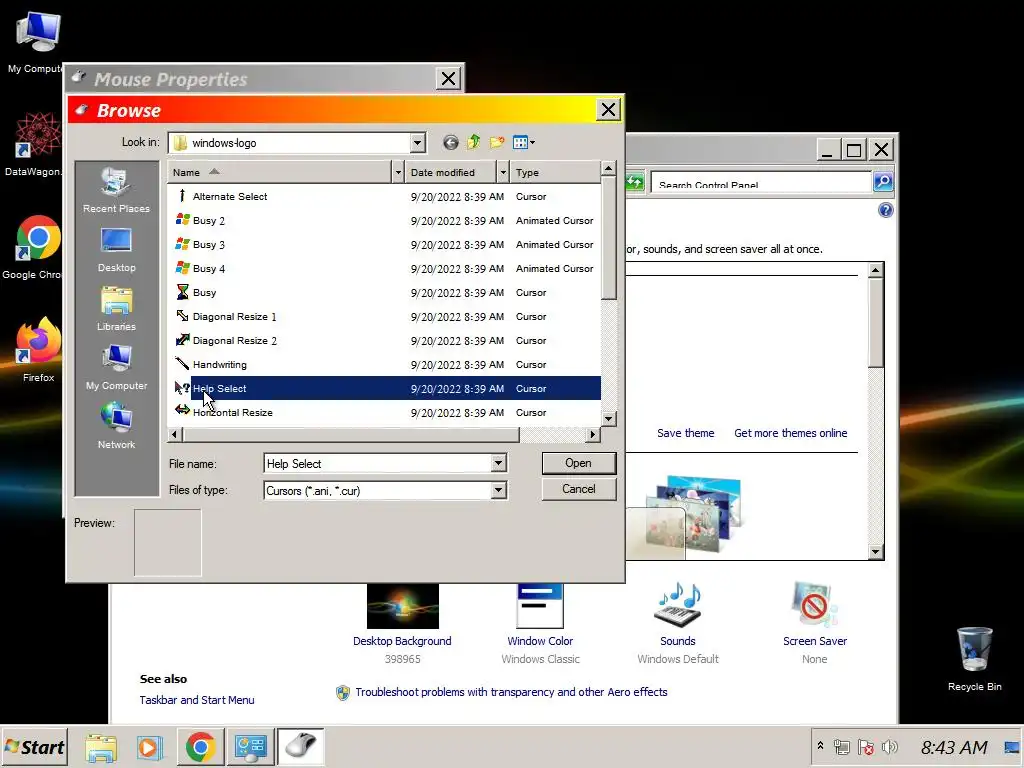
Task: Click the volume speaker tray icon
Action: [889, 747]
